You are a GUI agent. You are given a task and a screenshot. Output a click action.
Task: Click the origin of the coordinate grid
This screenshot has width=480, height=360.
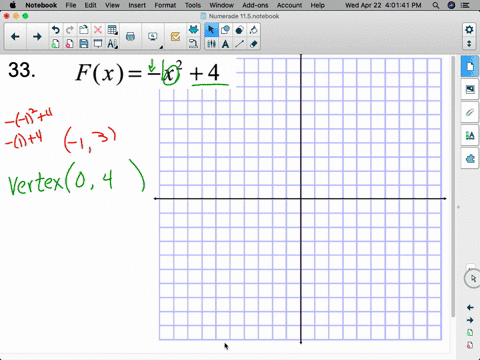pos(301,199)
